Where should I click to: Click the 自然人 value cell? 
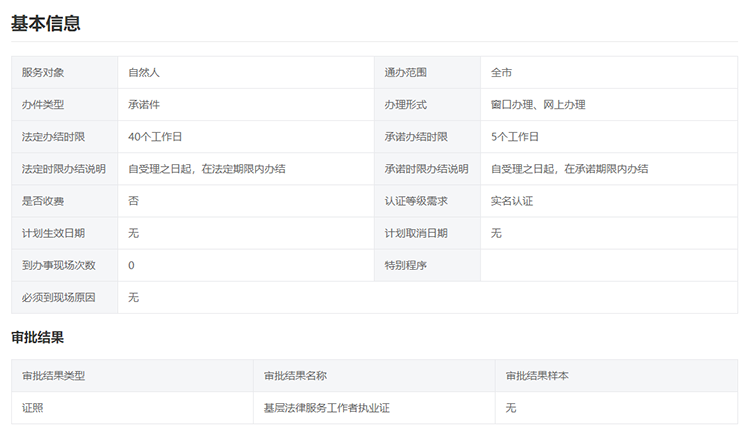pos(144,73)
